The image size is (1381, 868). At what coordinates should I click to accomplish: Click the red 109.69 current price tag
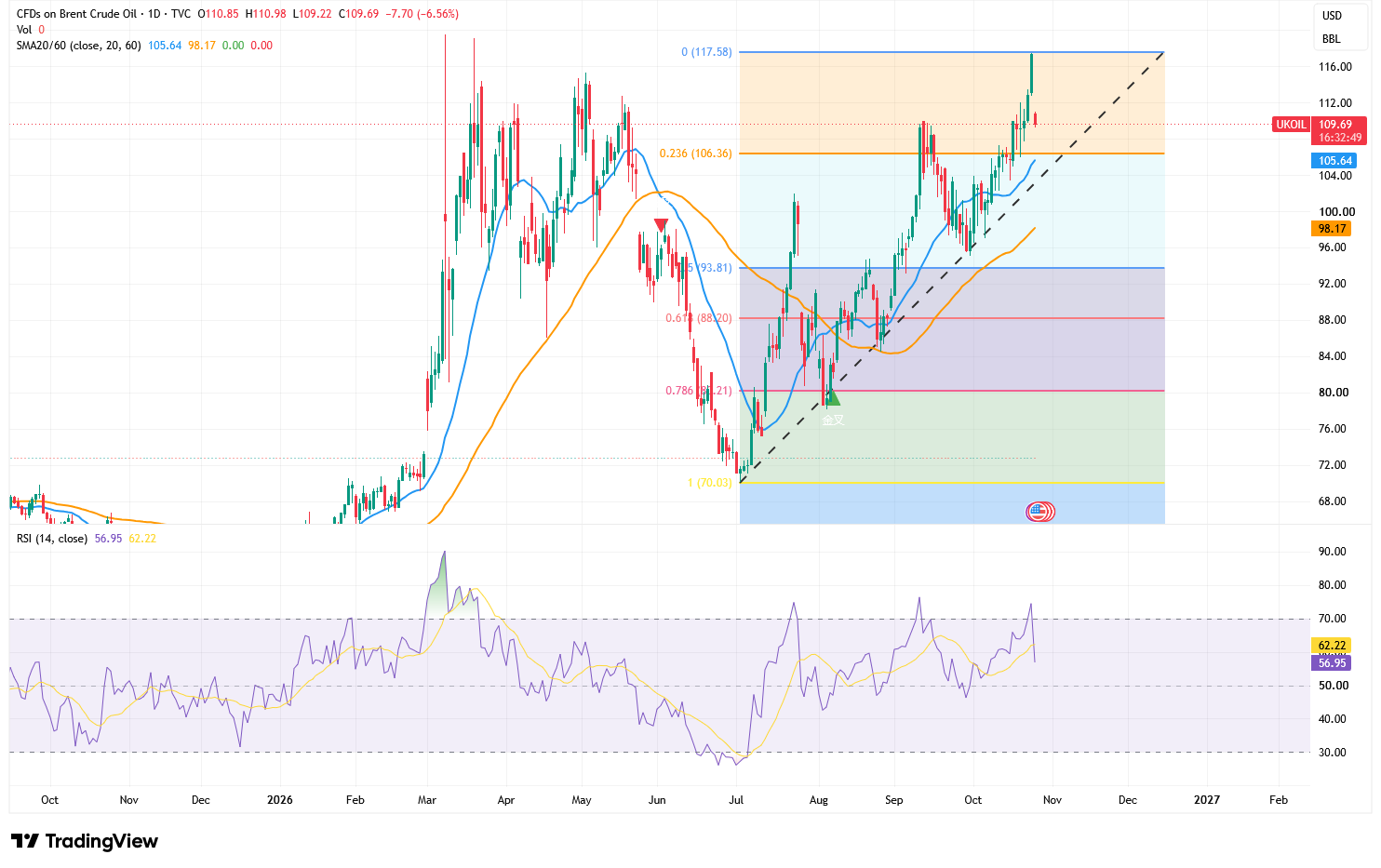[x=1335, y=125]
